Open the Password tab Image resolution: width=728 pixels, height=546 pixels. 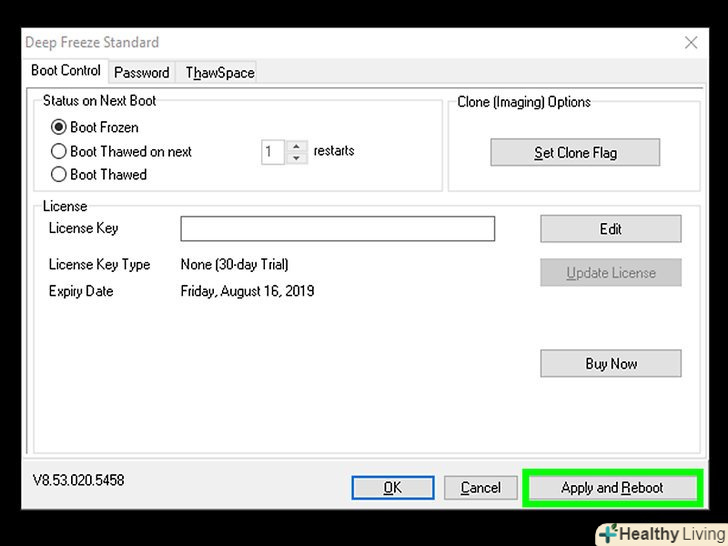[x=142, y=72]
